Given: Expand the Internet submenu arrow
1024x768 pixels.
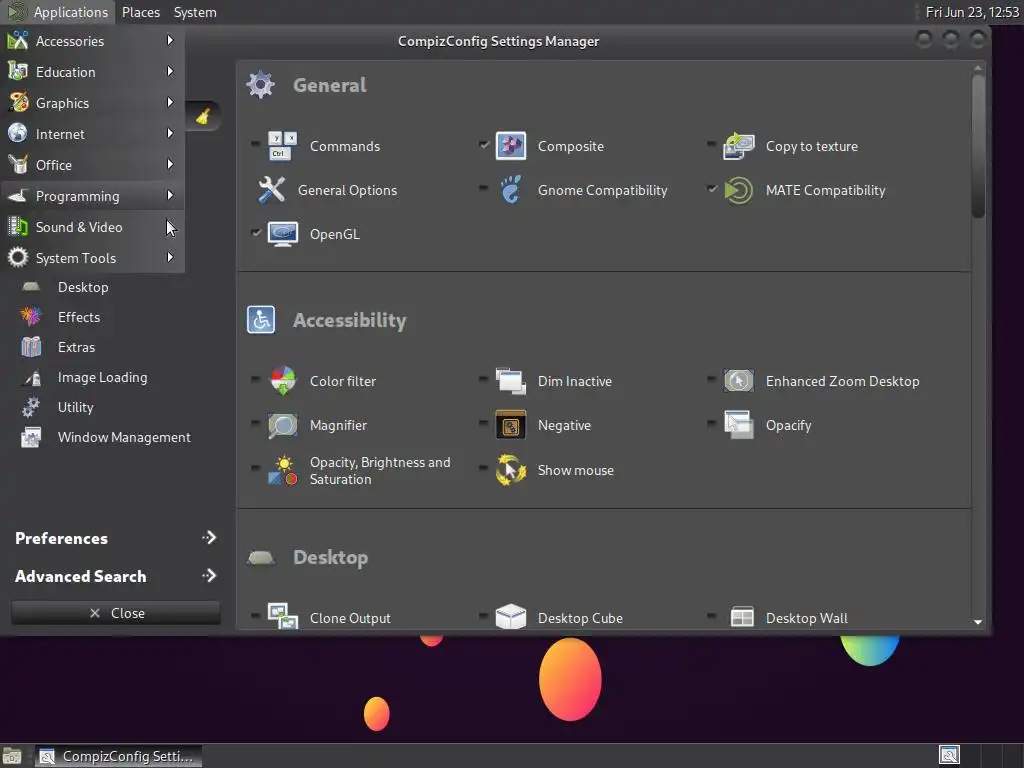Looking at the screenshot, I should (170, 133).
